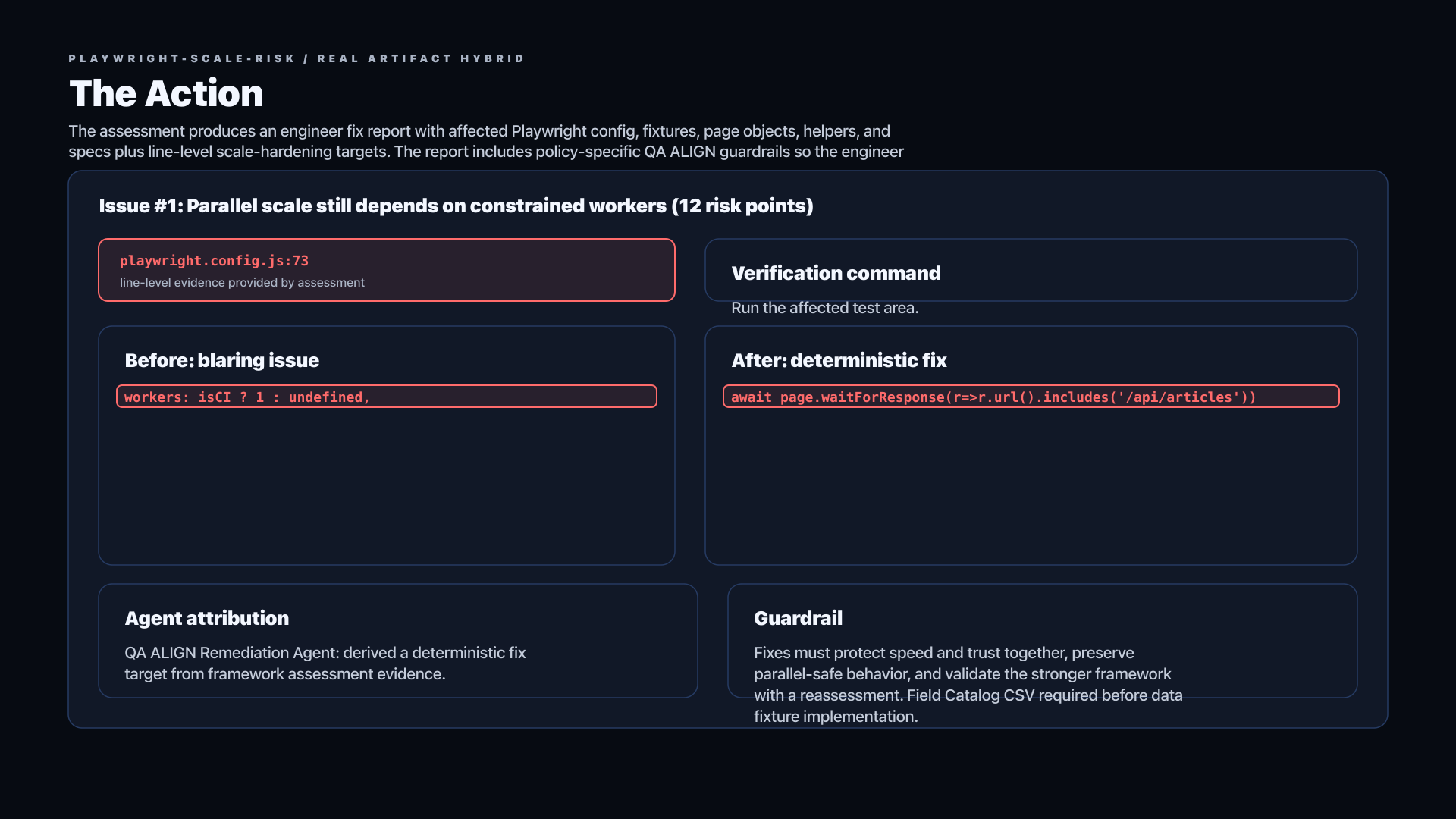This screenshot has height=819, width=1456.
Task: Click the assessment summary paragraph under title
Action: (486, 141)
